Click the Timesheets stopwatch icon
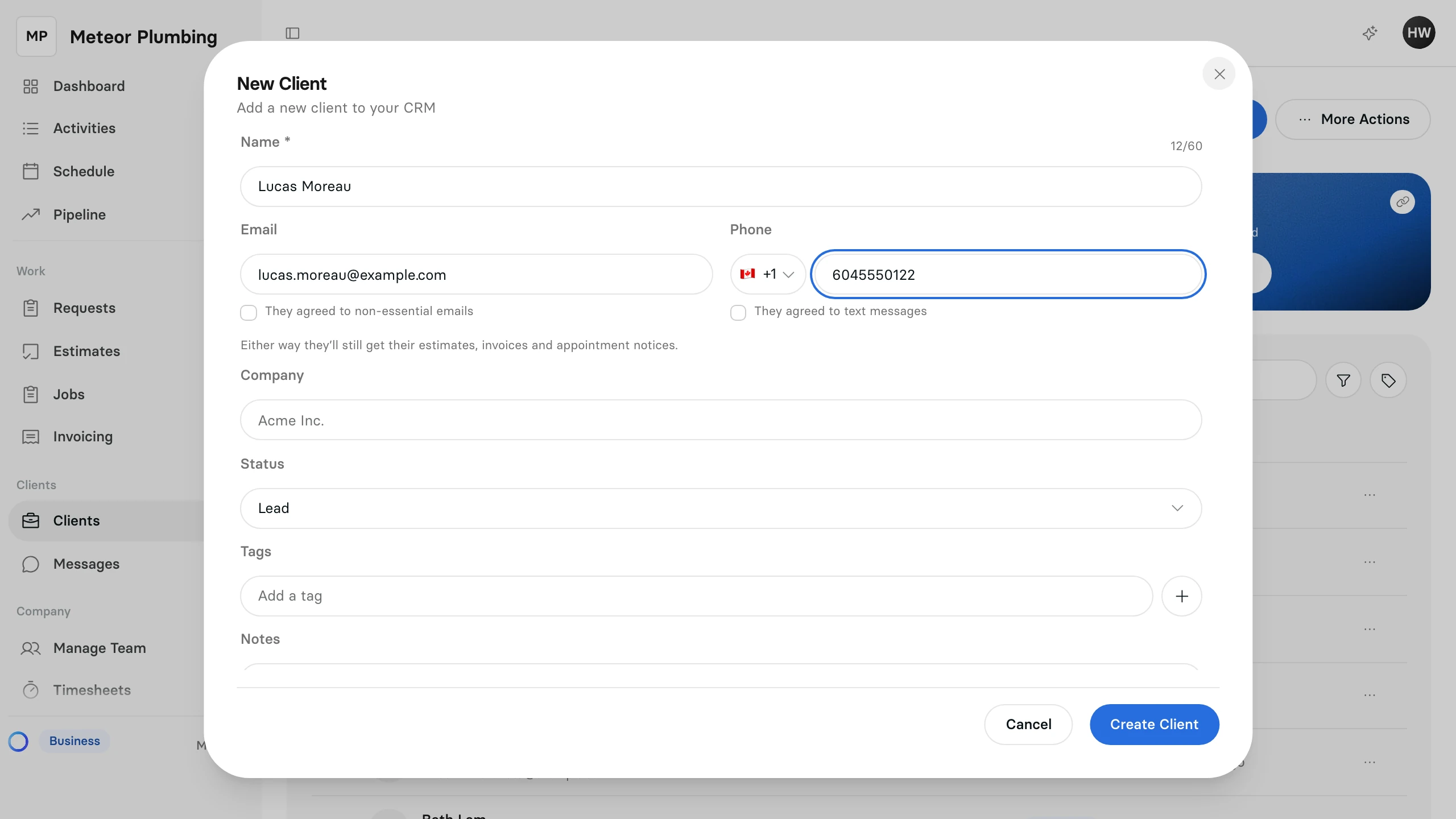1456x819 pixels. click(31, 690)
